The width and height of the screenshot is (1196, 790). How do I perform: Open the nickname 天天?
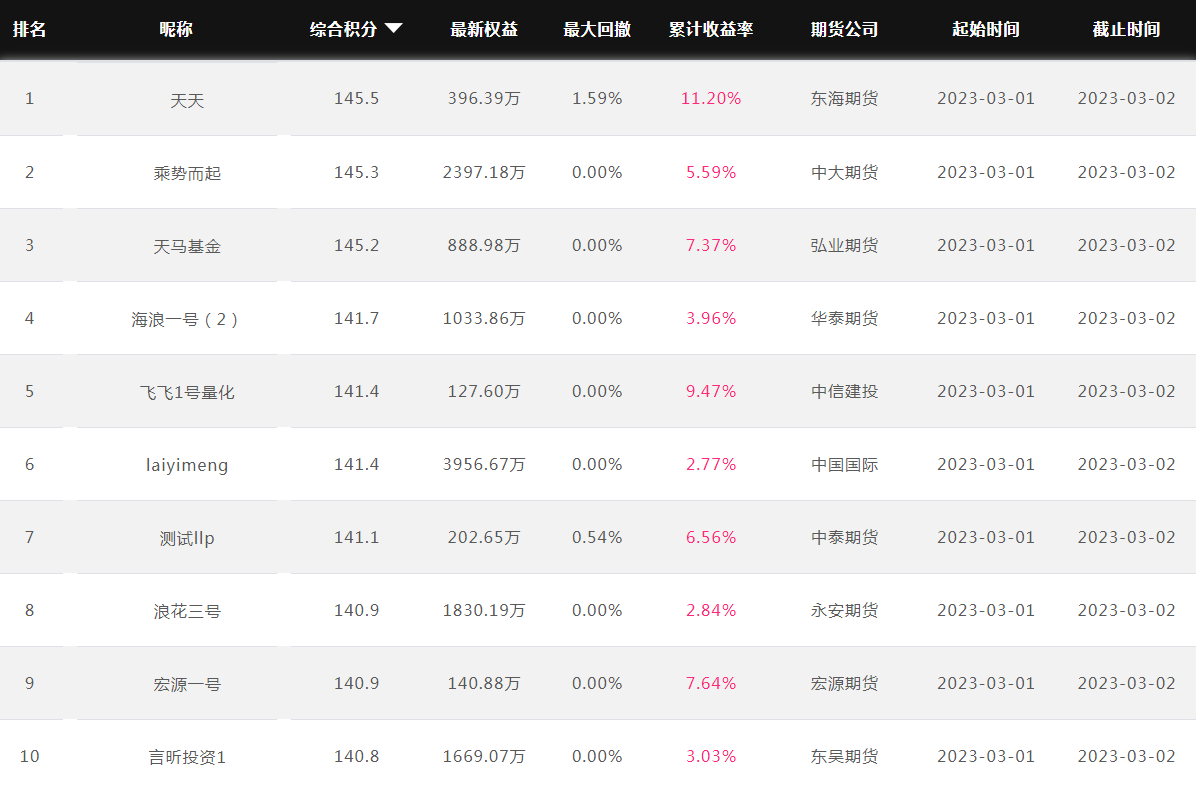pyautogui.click(x=187, y=101)
